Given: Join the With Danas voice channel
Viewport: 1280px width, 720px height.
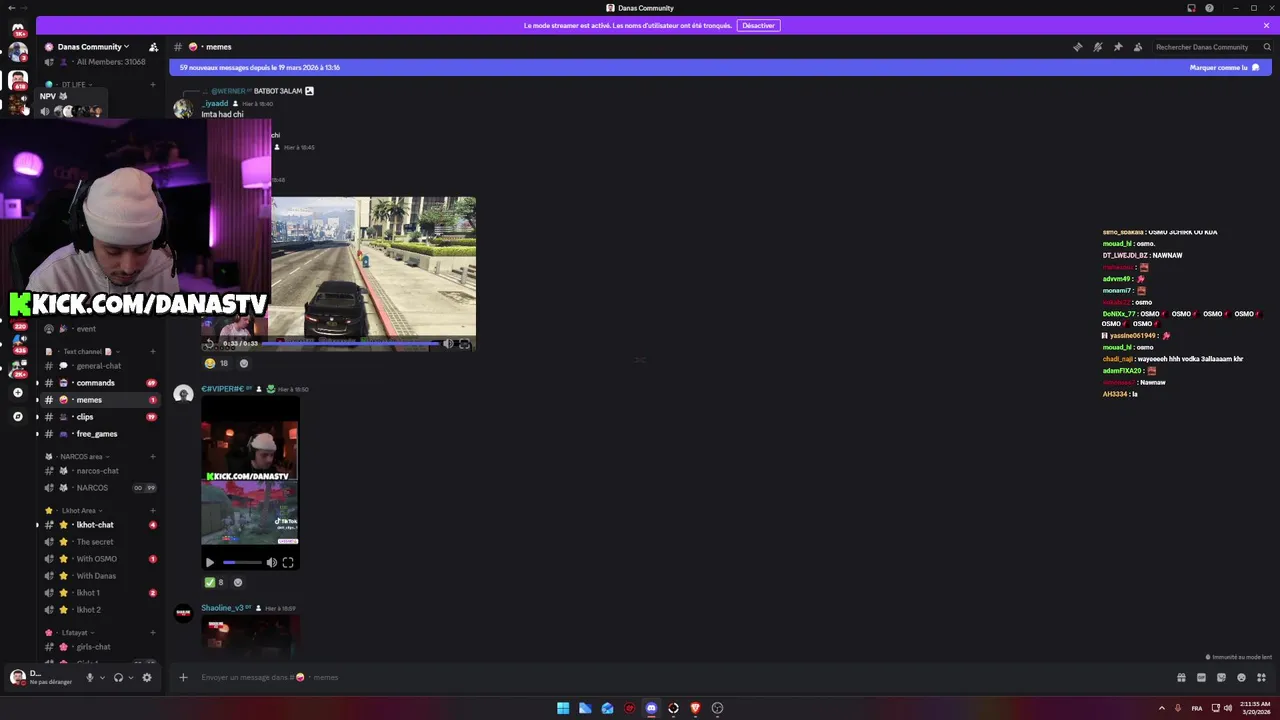Looking at the screenshot, I should 98,576.
